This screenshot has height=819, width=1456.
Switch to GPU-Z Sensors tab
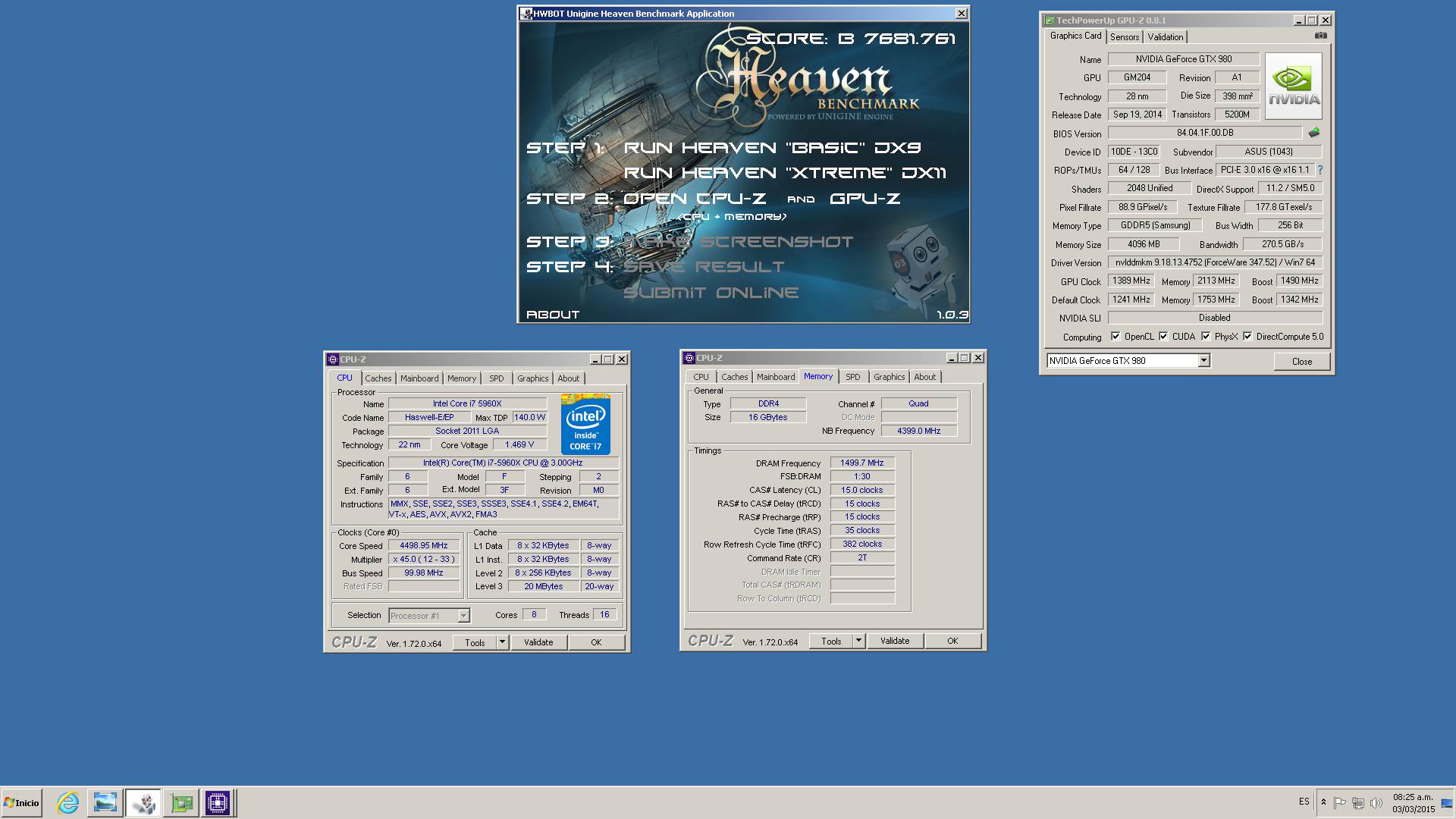[1125, 37]
